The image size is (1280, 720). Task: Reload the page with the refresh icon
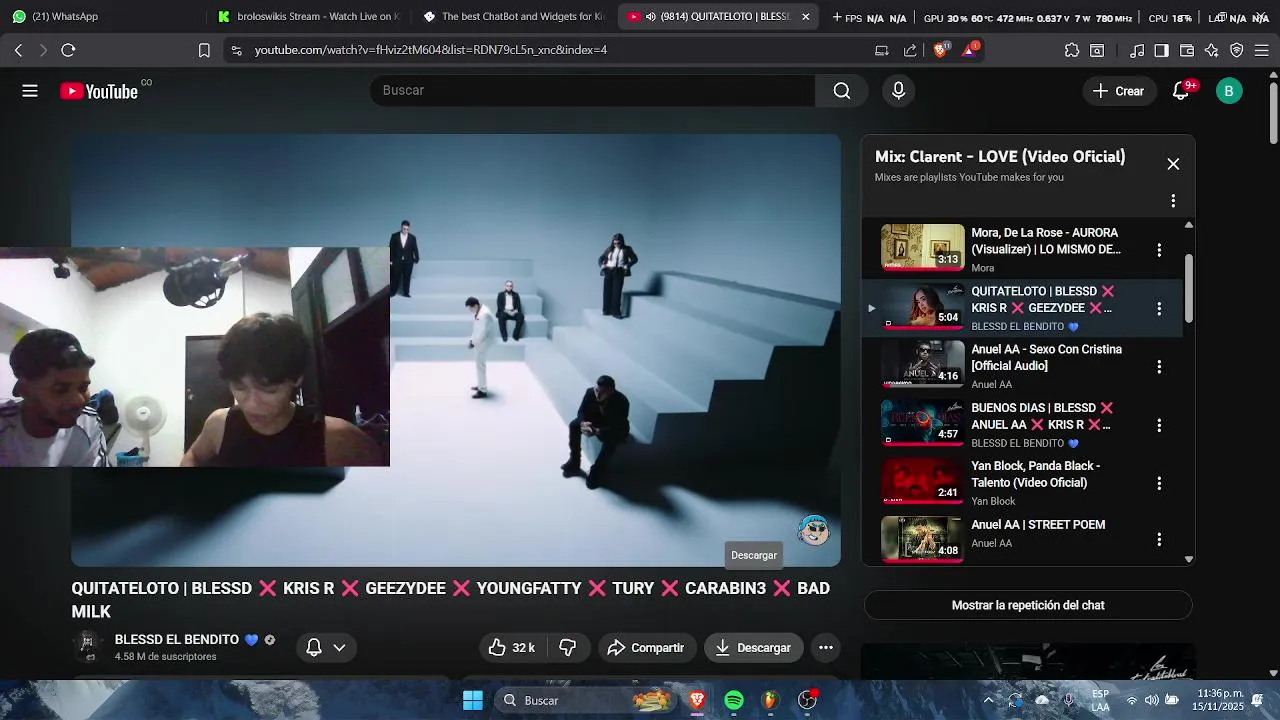tap(68, 50)
